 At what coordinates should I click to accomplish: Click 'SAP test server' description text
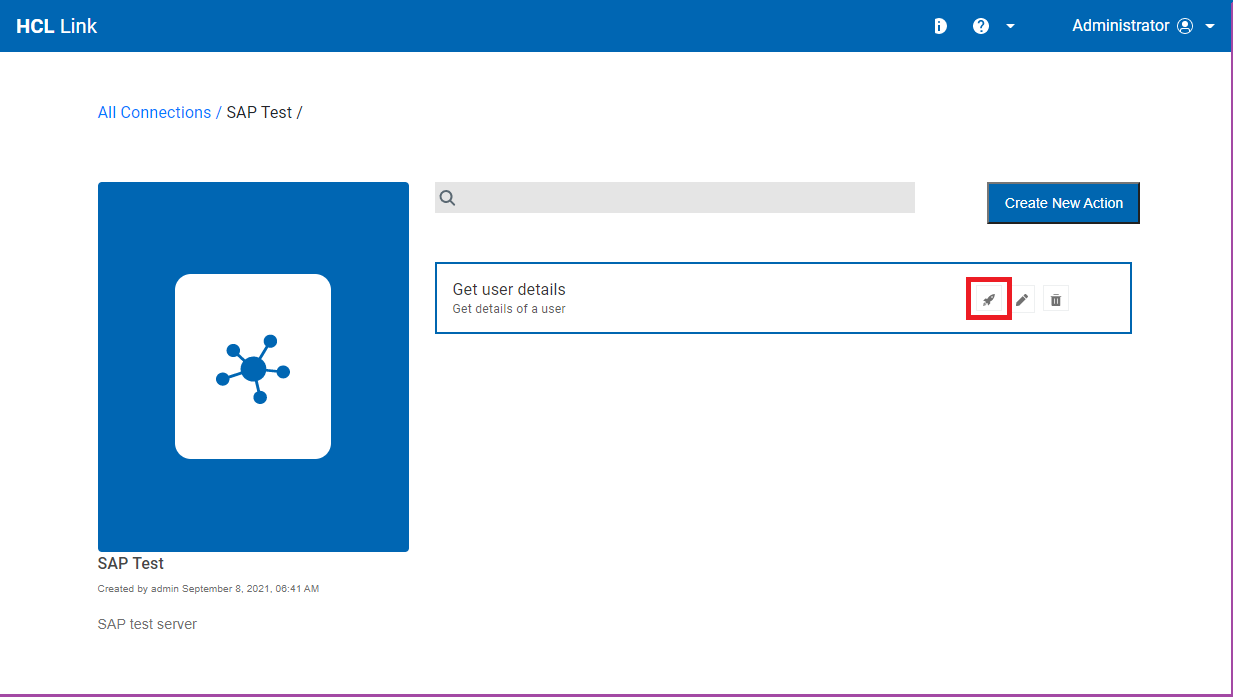coord(147,624)
